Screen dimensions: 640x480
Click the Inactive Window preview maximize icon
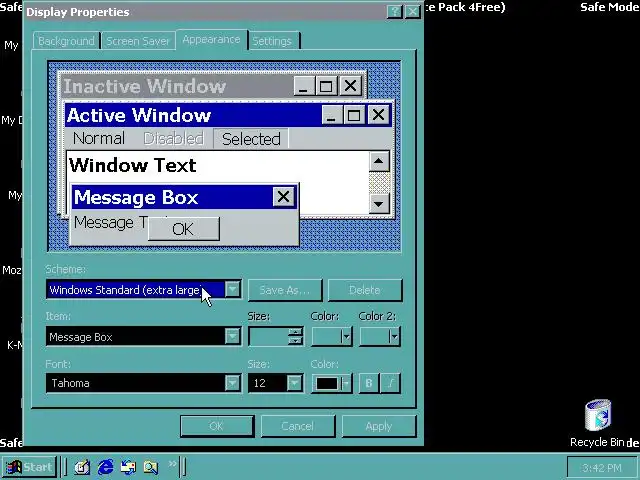[326, 86]
